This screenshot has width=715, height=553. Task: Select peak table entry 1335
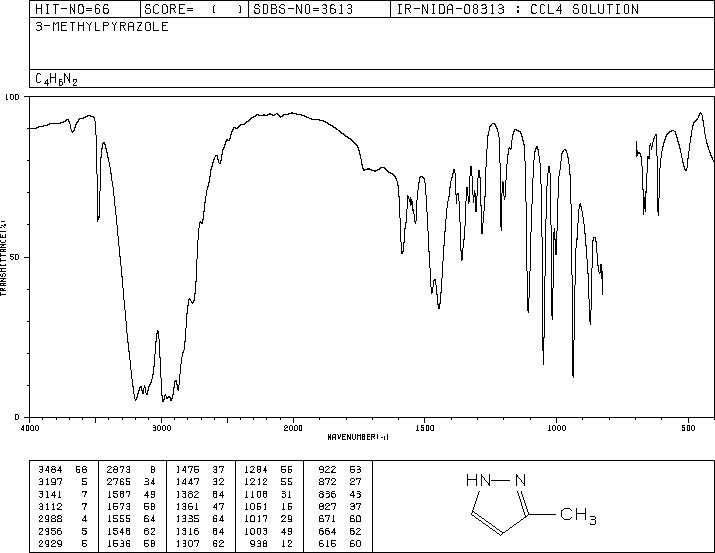(200, 519)
